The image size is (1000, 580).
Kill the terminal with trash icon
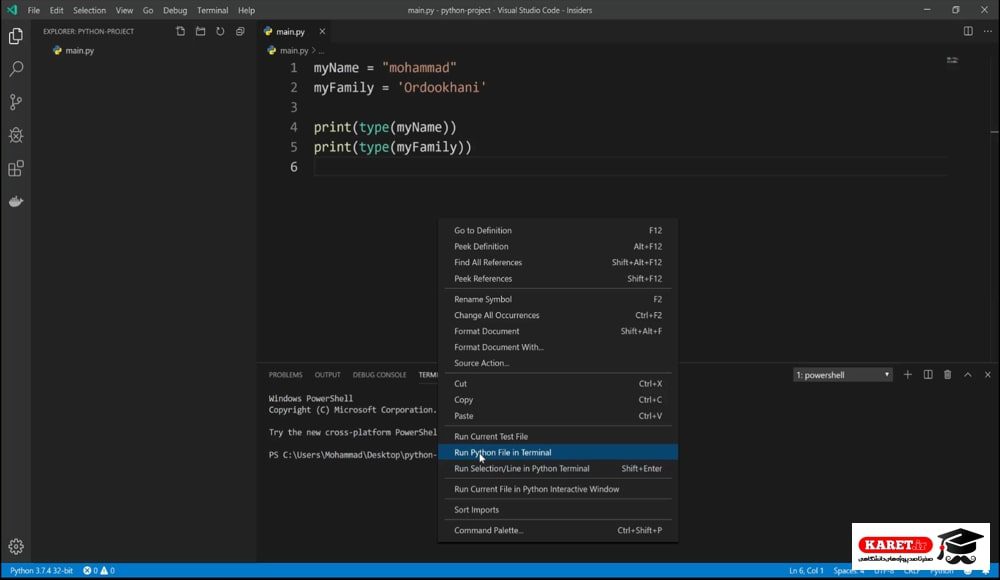[948, 375]
